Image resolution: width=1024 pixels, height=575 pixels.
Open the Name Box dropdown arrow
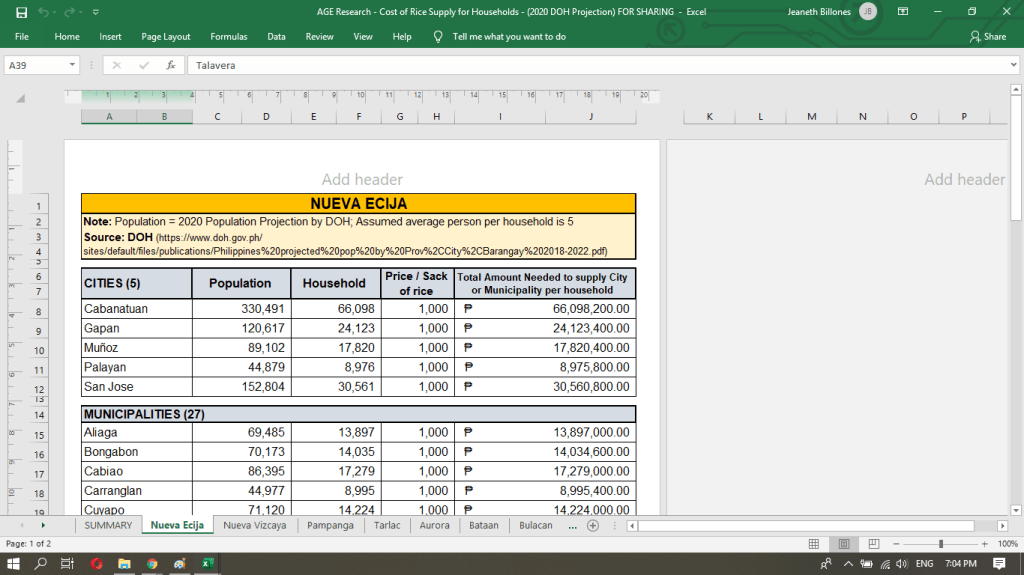pos(72,65)
